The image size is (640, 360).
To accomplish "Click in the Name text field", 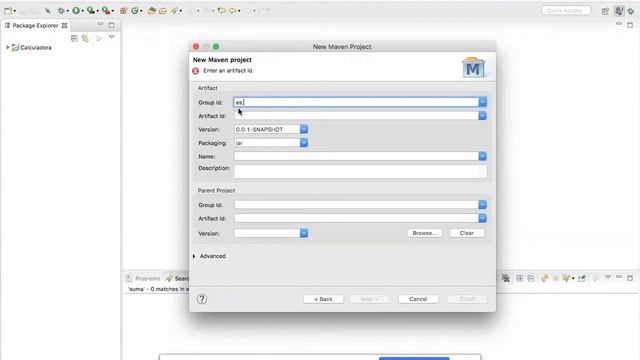I will pos(356,156).
